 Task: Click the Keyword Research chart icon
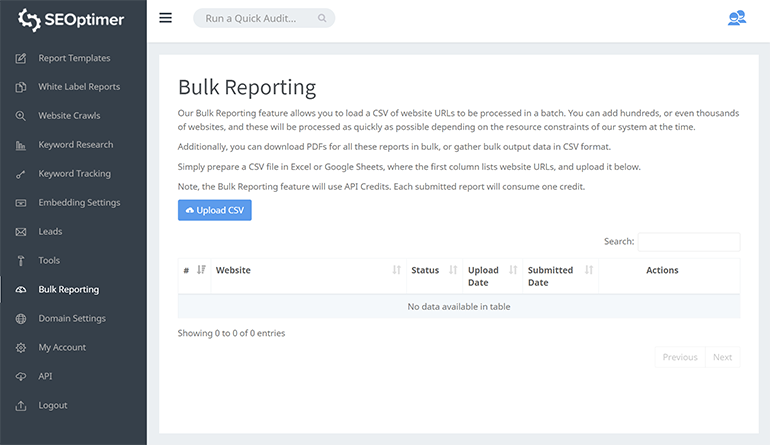click(20, 145)
